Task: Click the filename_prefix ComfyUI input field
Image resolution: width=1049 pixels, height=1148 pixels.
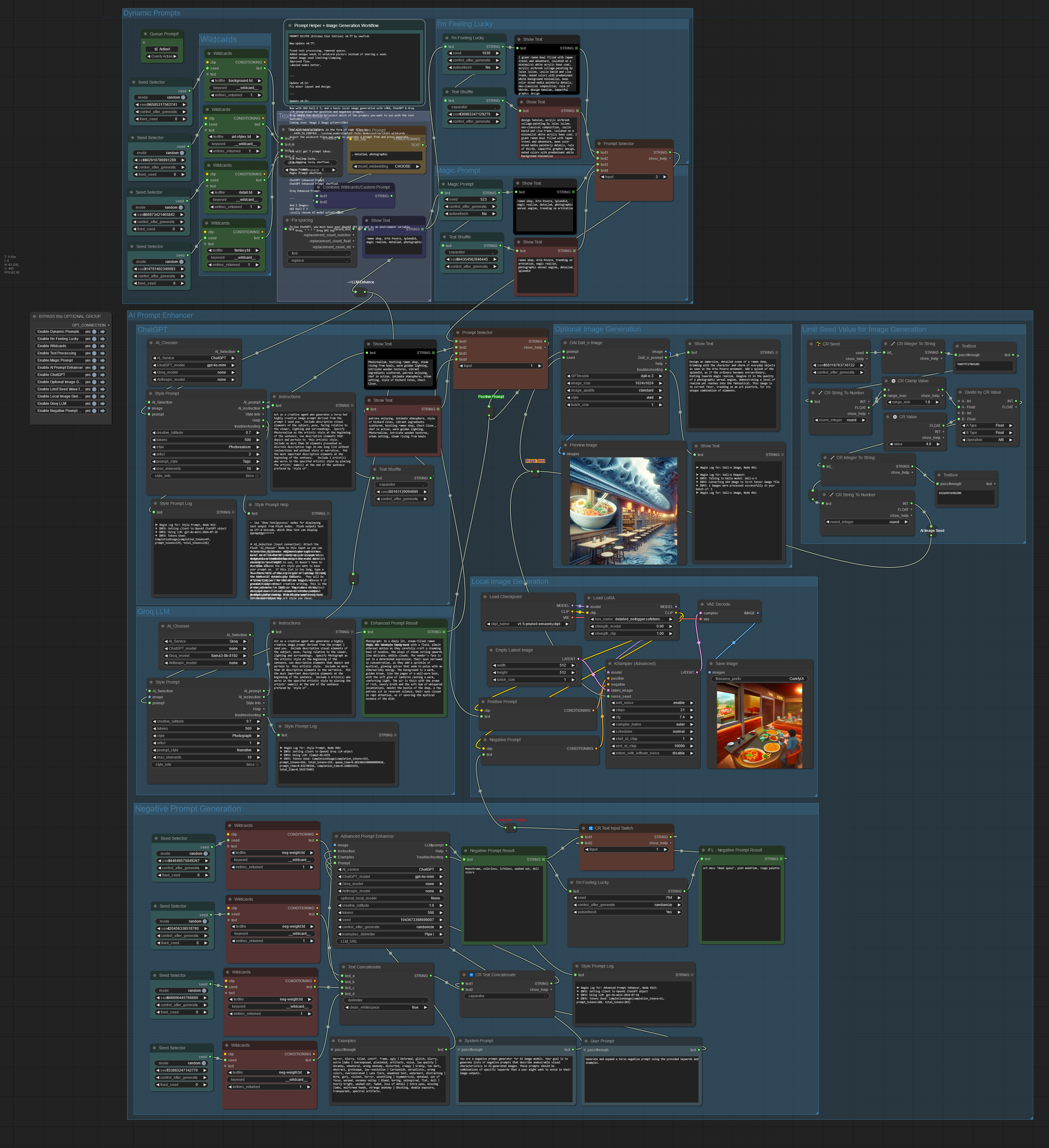Action: pos(759,679)
